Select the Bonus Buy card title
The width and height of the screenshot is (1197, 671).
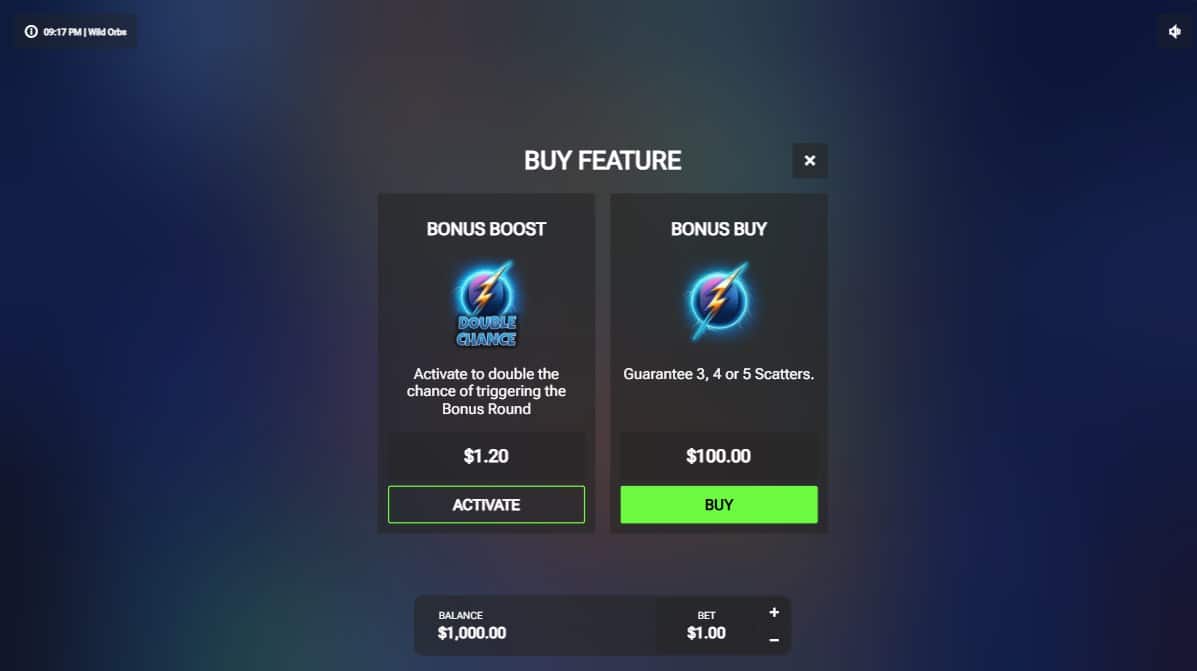718,229
